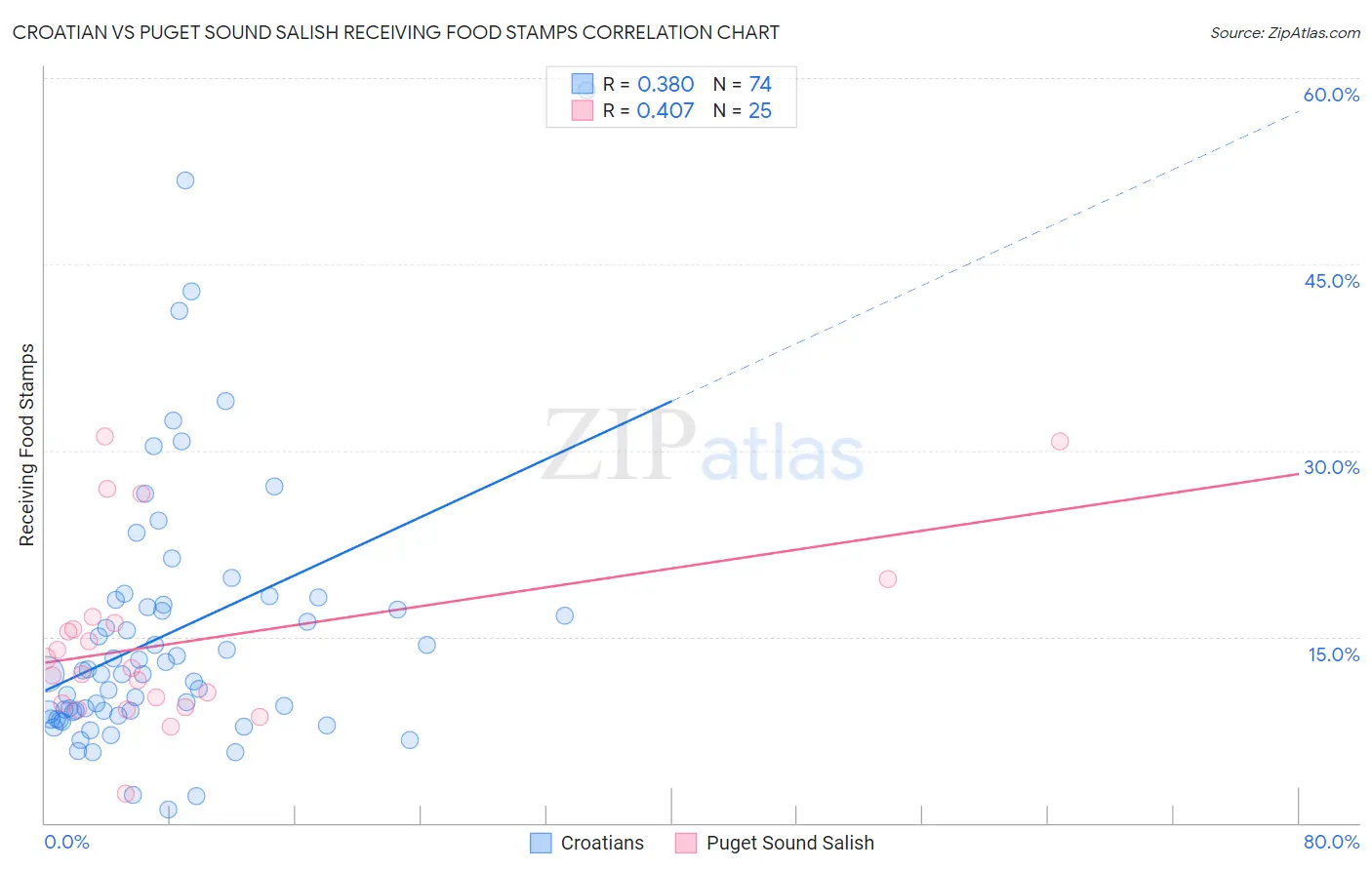Click the N = 74 value in legend
The image size is (1372, 870).
pos(743,84)
